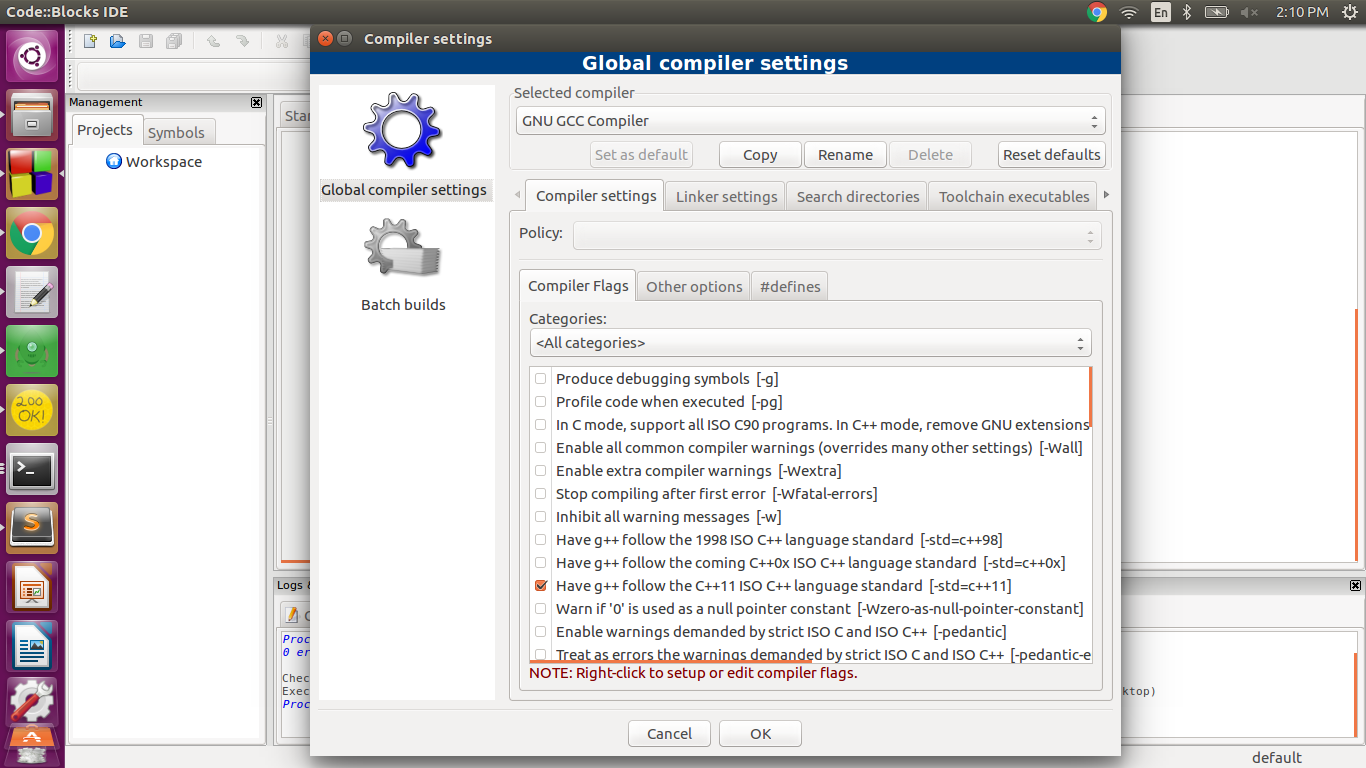1366x768 pixels.
Task: Uncheck the C++11 language standard flag
Action: pyautogui.click(x=541, y=586)
